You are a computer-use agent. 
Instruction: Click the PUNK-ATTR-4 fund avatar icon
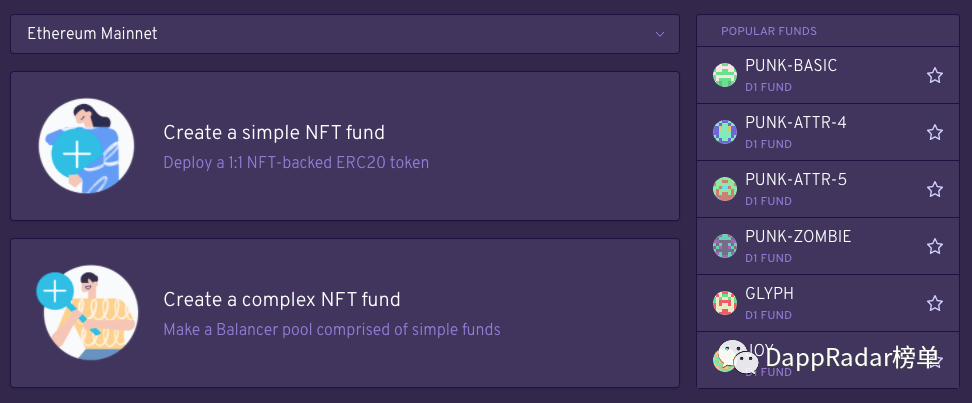coord(724,132)
